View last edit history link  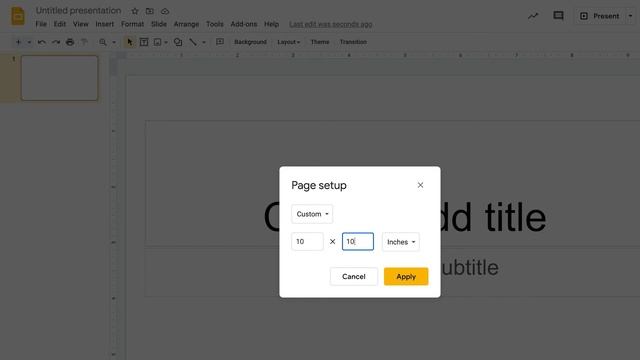331,24
